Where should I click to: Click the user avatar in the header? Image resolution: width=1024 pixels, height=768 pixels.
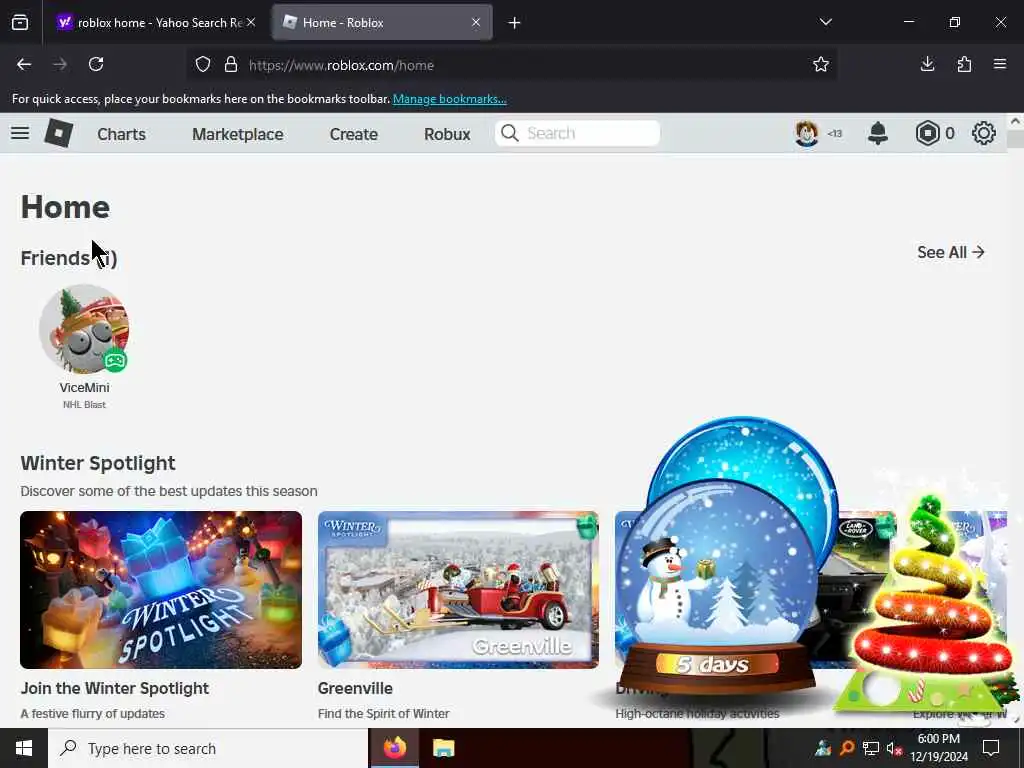click(807, 133)
